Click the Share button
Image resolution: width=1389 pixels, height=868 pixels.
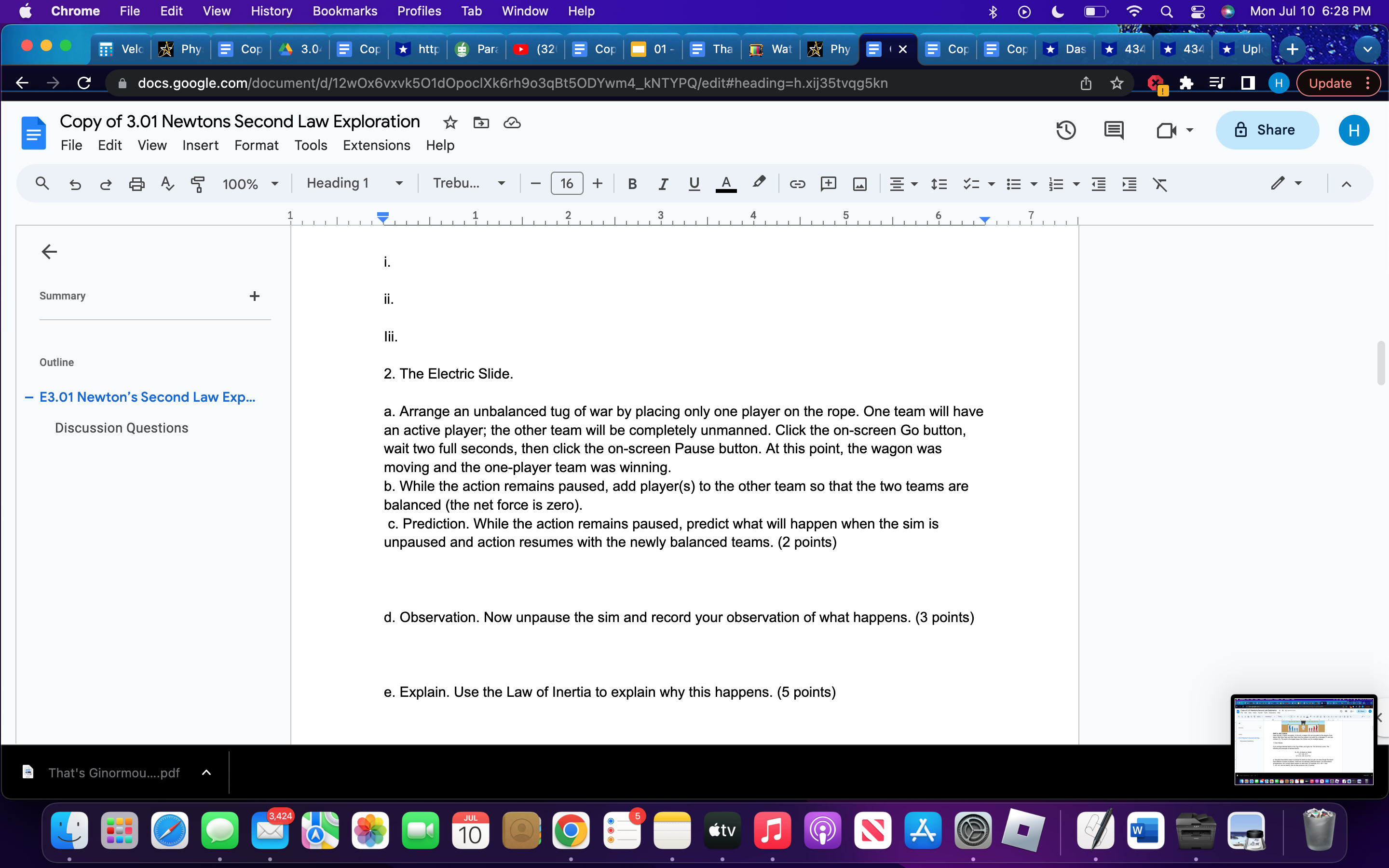[1267, 130]
